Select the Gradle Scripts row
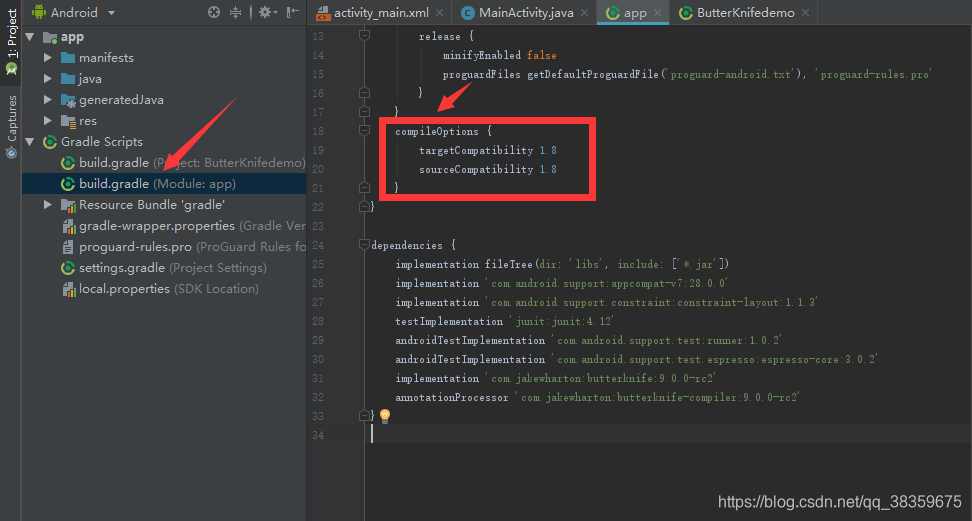Image resolution: width=972 pixels, height=521 pixels. [x=164, y=141]
